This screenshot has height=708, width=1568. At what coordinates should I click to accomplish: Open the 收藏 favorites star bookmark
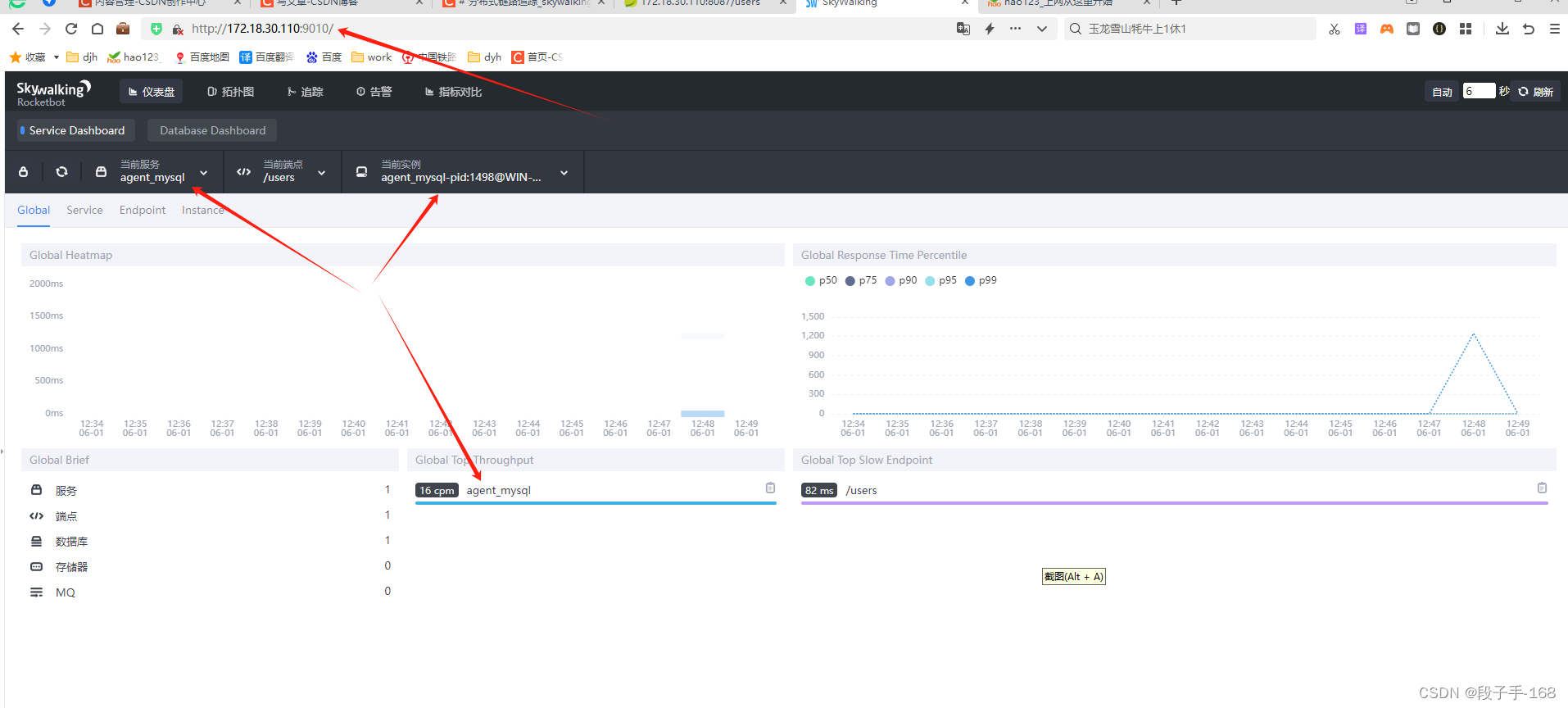(x=28, y=57)
